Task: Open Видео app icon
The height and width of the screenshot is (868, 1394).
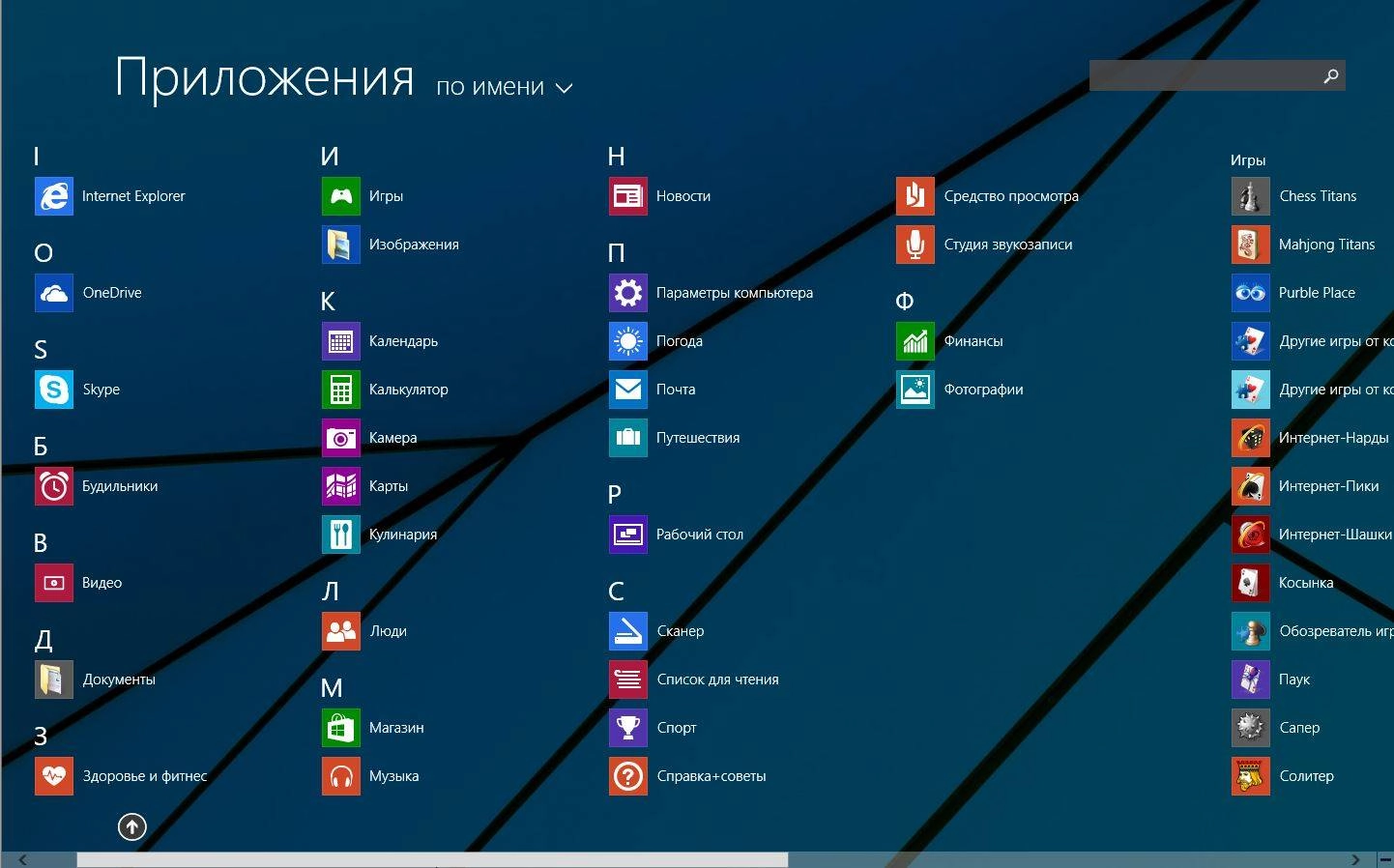Action: tap(54, 583)
